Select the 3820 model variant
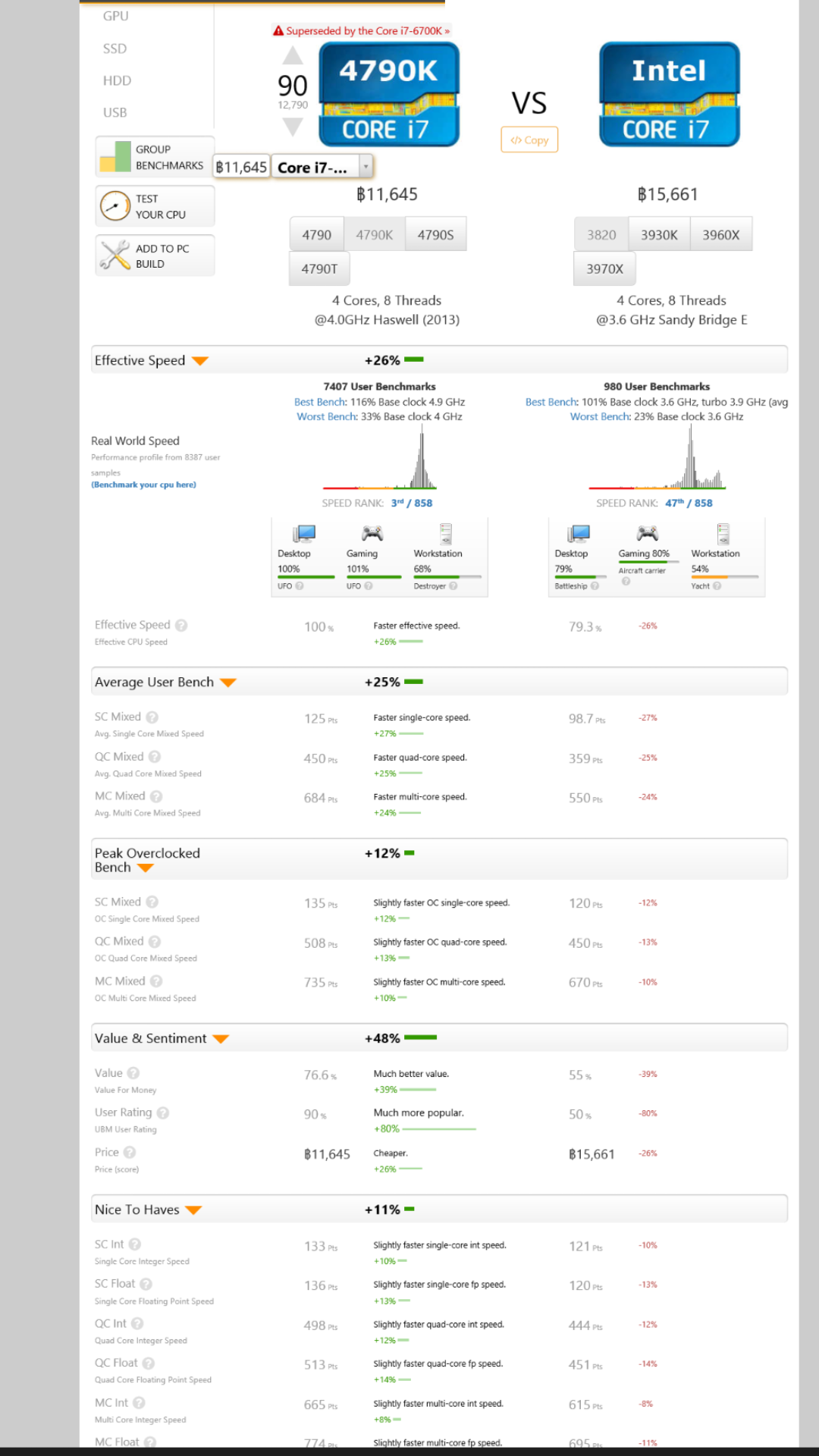Screen dimensions: 819x1456 pos(601,235)
